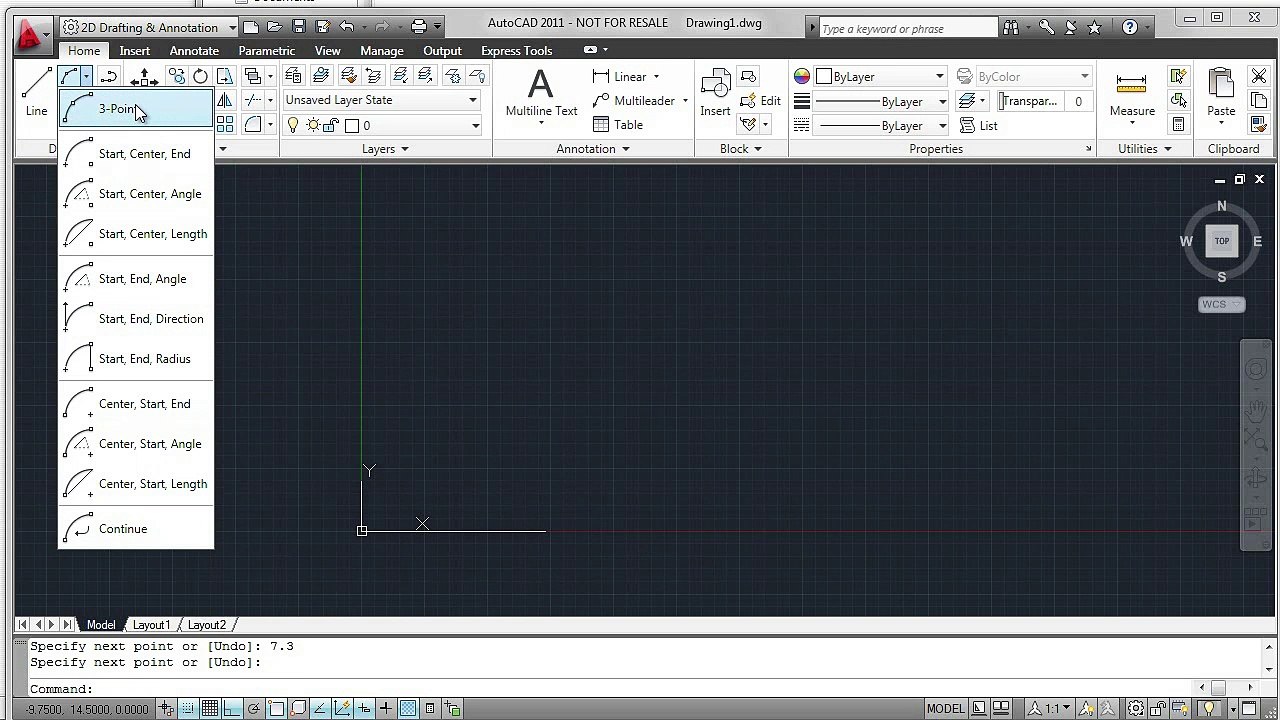Click the Table button
The image size is (1280, 720).
618,125
